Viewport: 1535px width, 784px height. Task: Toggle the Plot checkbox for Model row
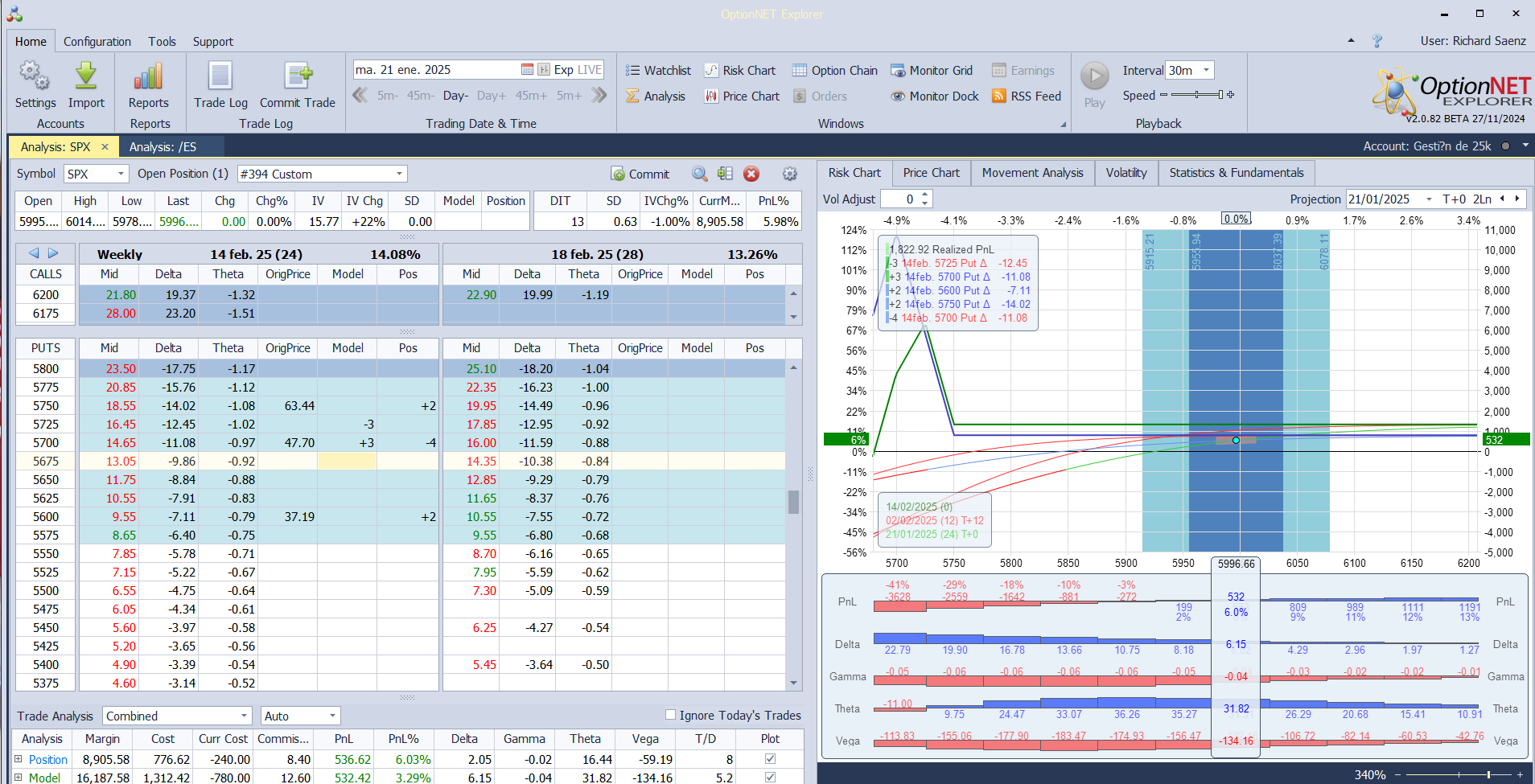[770, 778]
